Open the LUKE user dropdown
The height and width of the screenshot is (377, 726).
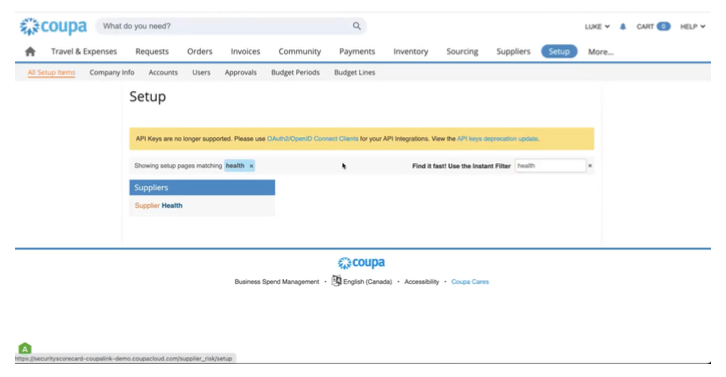click(597, 26)
